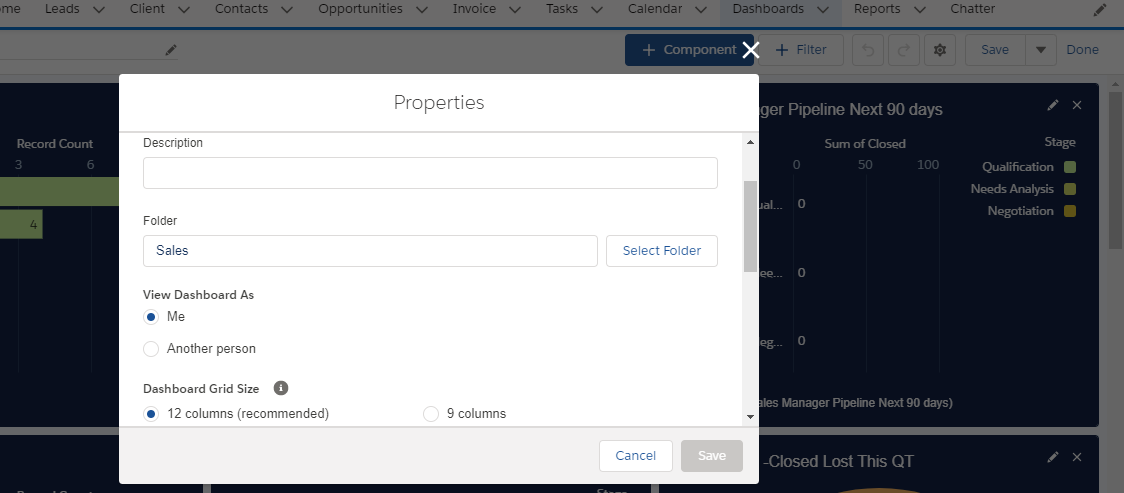Edit the Pipeline Next 90 days component
Viewport: 1124px width, 493px height.
coord(1052,105)
